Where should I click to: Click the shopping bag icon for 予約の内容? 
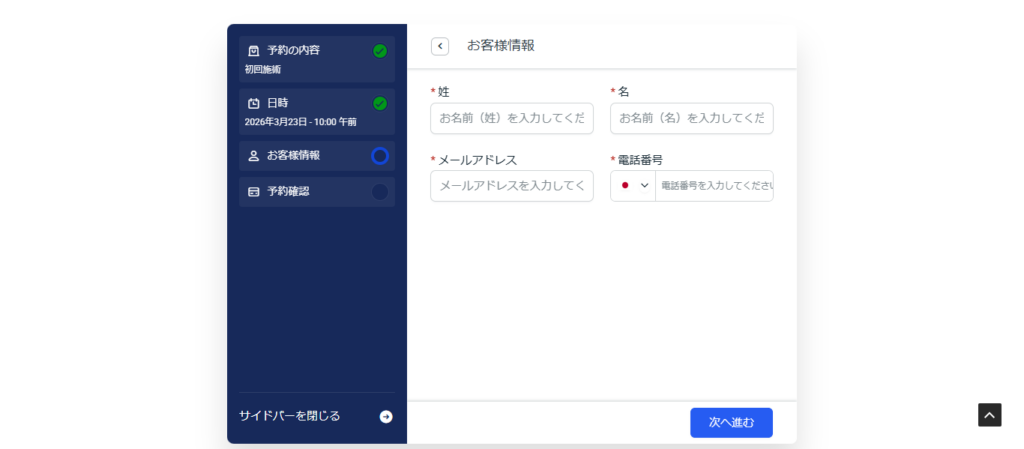(253, 51)
